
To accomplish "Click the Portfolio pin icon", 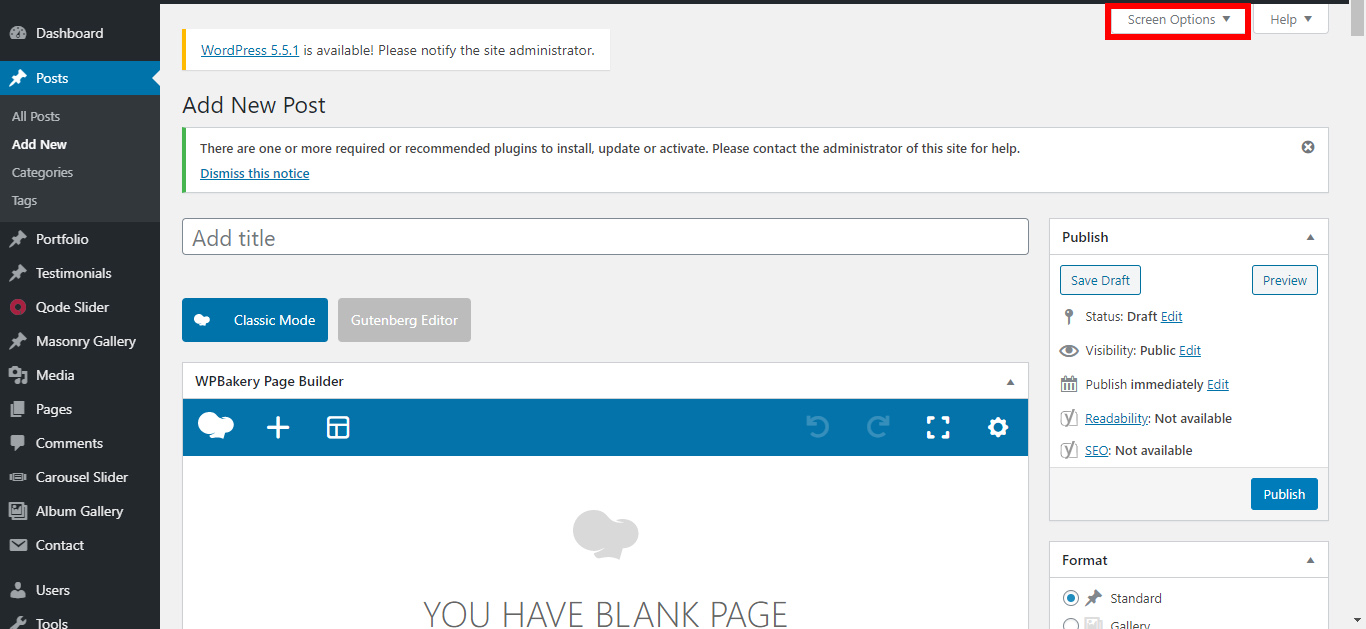I will coord(18,239).
